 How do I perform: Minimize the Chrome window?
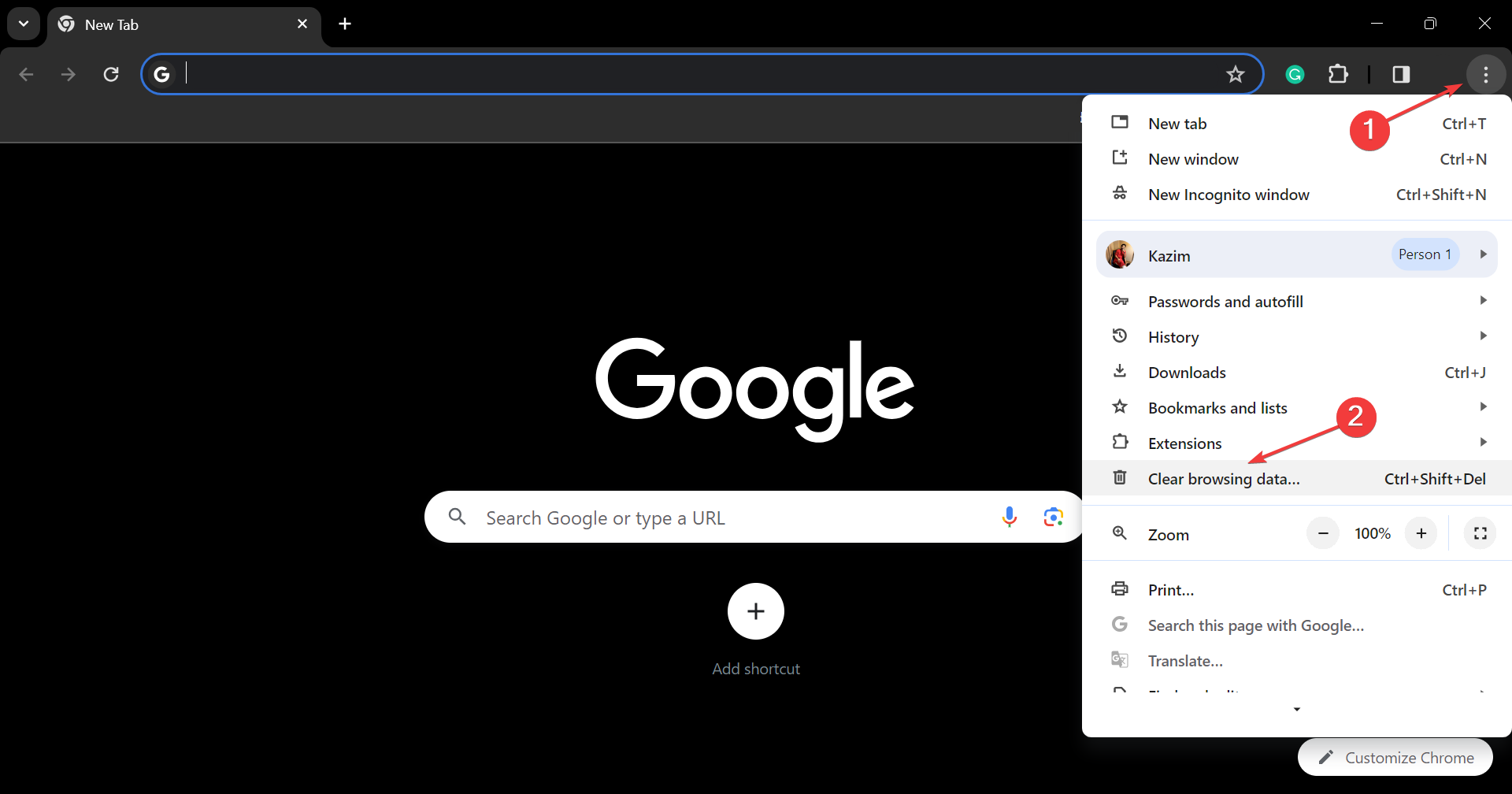point(1377,24)
